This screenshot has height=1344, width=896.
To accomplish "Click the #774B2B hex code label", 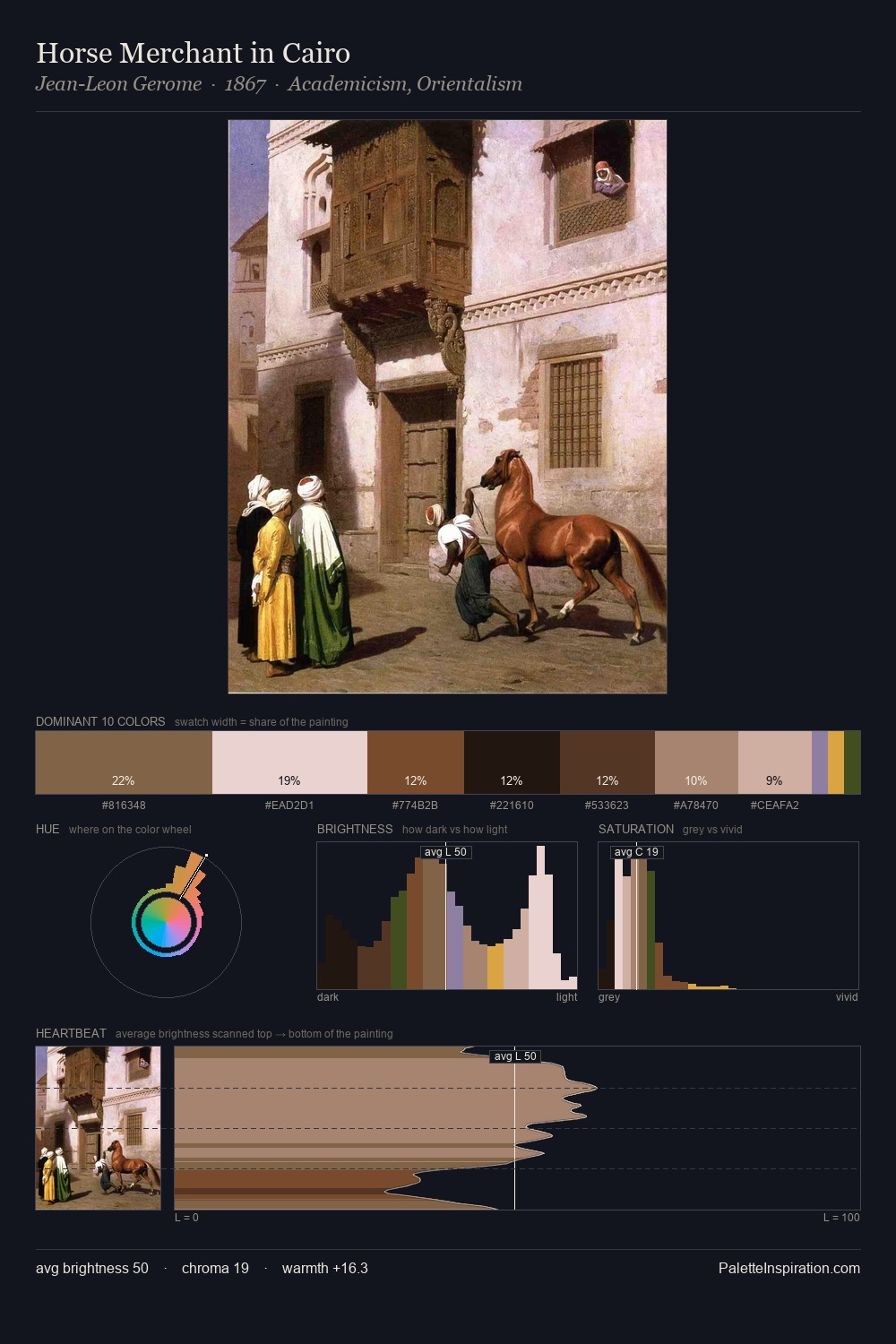I will (415, 805).
